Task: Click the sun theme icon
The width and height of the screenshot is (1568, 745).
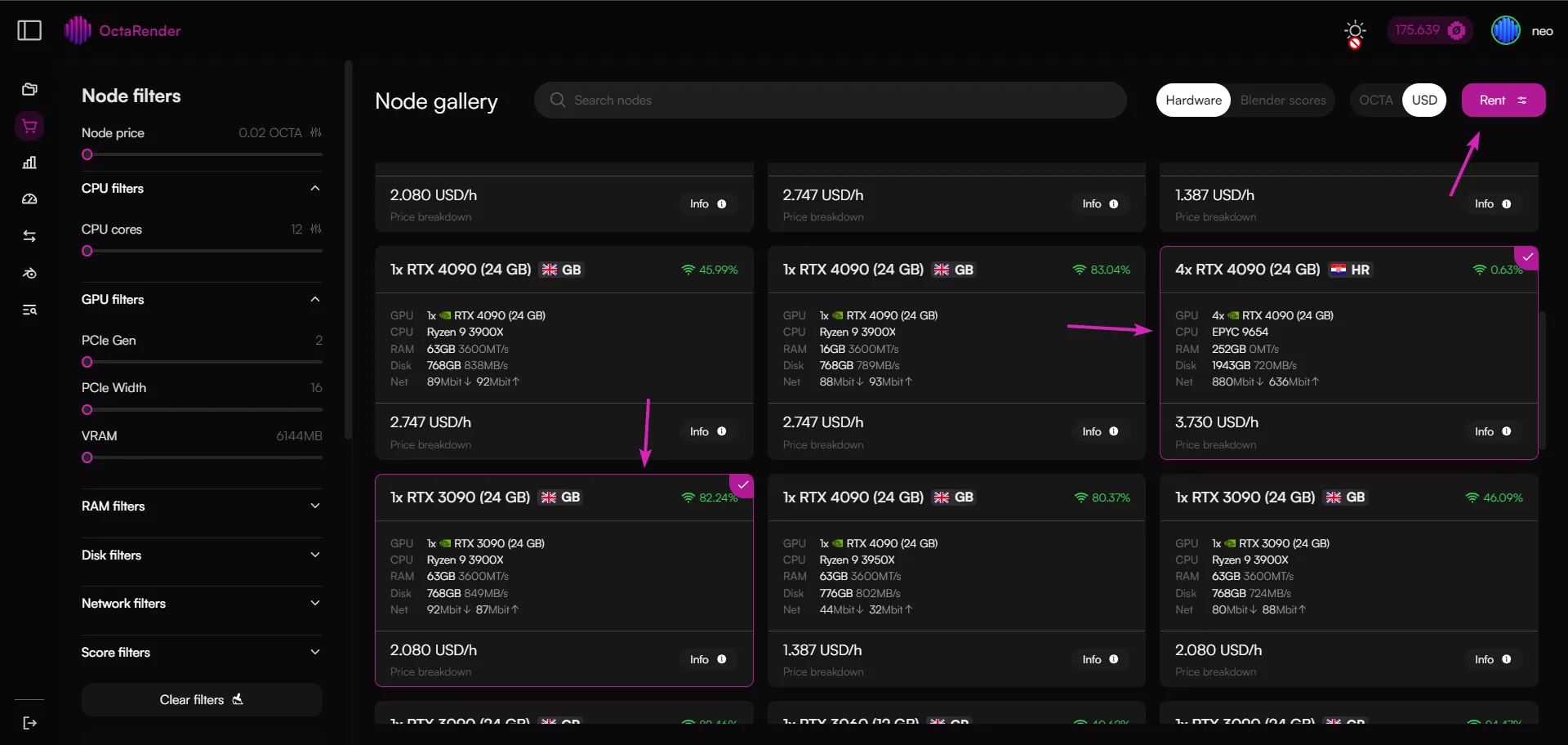Action: pyautogui.click(x=1355, y=33)
